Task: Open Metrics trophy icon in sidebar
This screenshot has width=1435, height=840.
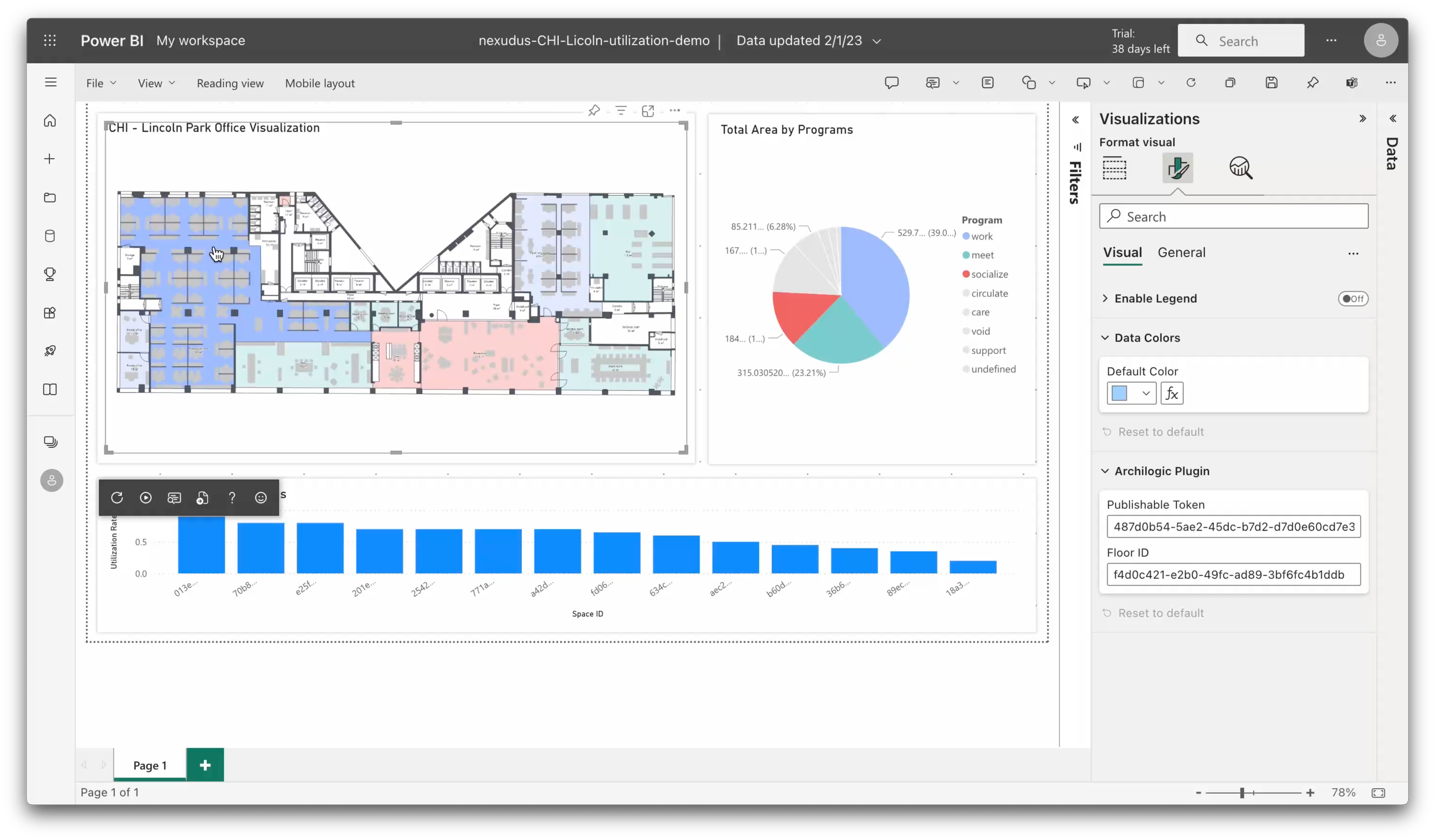Action: coord(50,274)
